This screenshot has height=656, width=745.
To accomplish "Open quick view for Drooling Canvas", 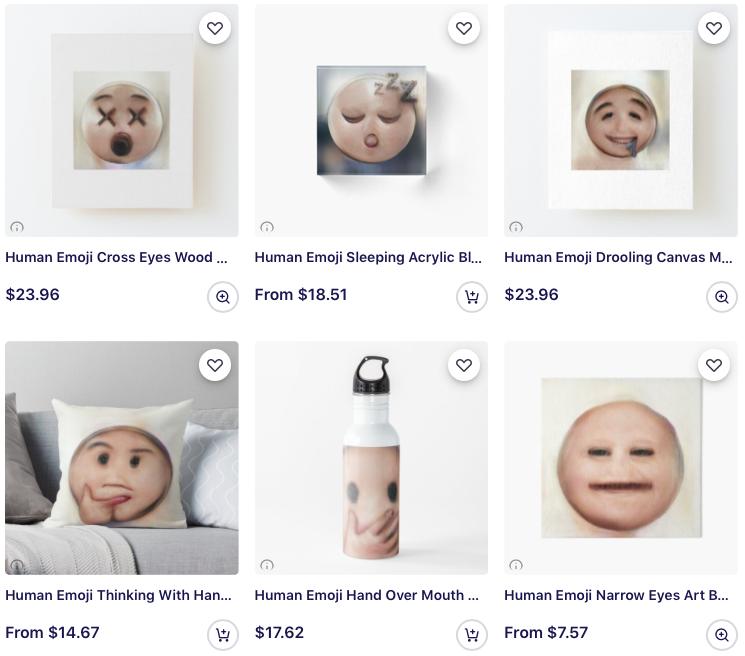I will pyautogui.click(x=722, y=297).
